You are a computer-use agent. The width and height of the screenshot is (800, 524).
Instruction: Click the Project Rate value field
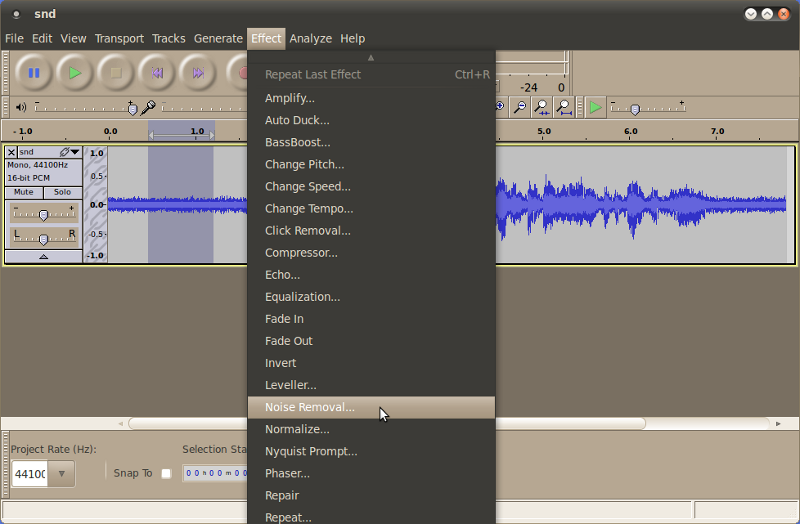31,474
